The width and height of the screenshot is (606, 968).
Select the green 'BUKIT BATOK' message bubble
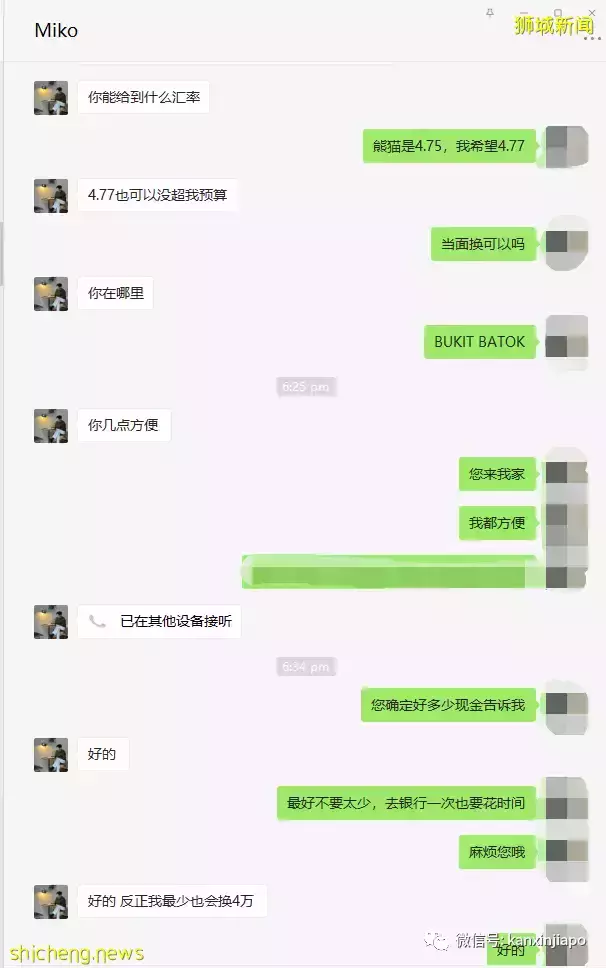tap(479, 342)
